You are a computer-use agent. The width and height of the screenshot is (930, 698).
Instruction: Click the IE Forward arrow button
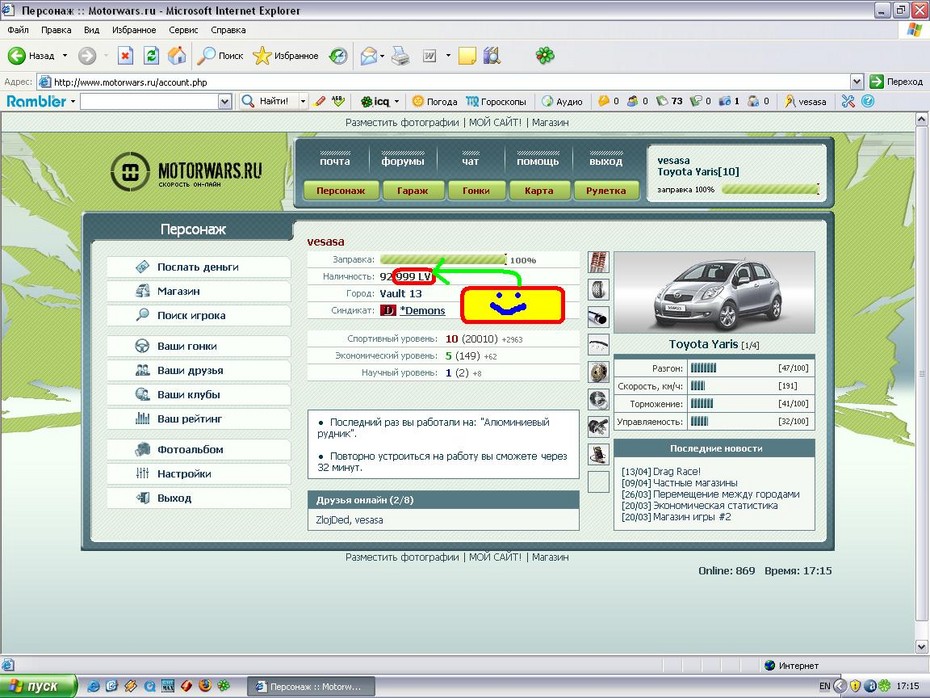tap(87, 56)
